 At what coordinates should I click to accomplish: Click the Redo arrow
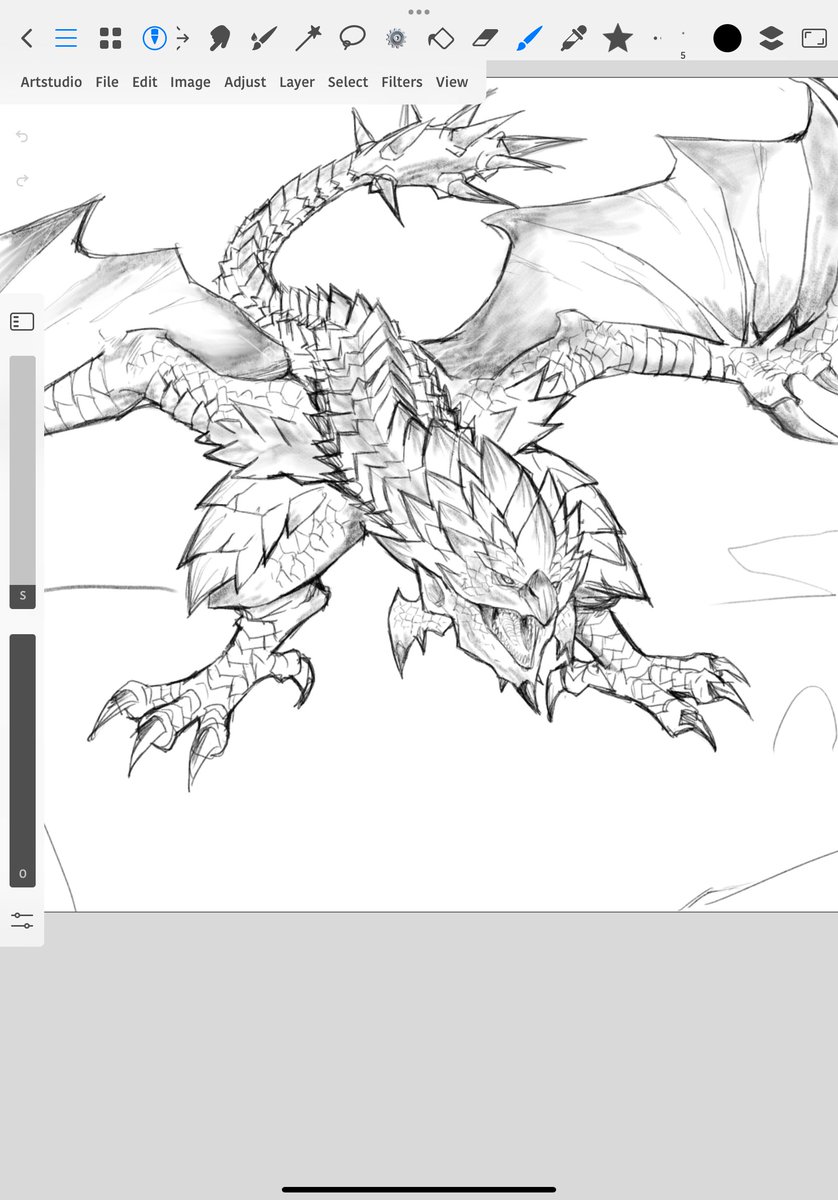click(22, 180)
